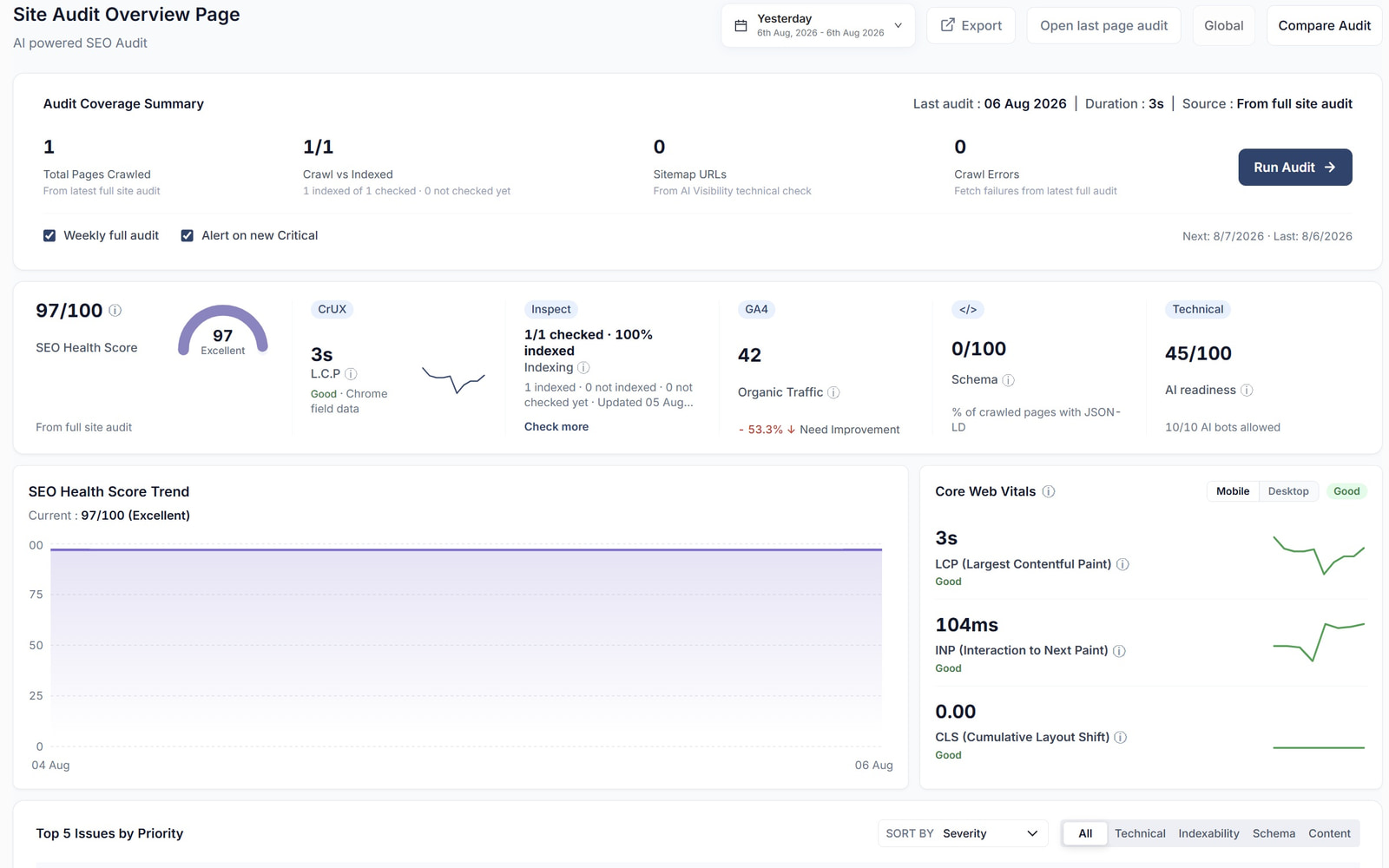Select the Content issues tab
This screenshot has height=868, width=1389.
(x=1329, y=833)
